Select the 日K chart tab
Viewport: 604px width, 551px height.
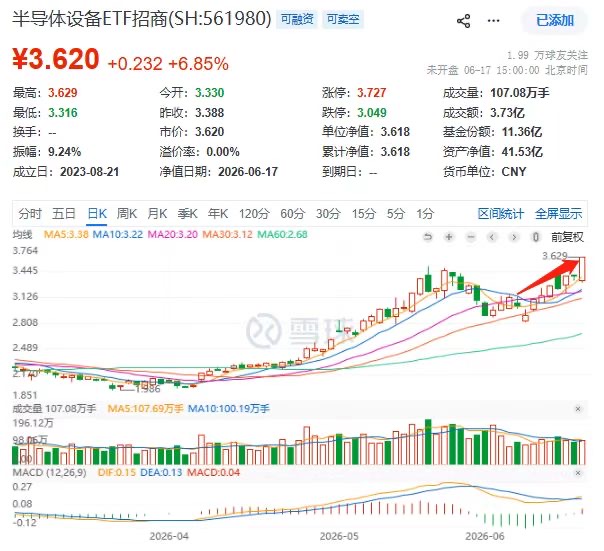pyautogui.click(x=97, y=213)
